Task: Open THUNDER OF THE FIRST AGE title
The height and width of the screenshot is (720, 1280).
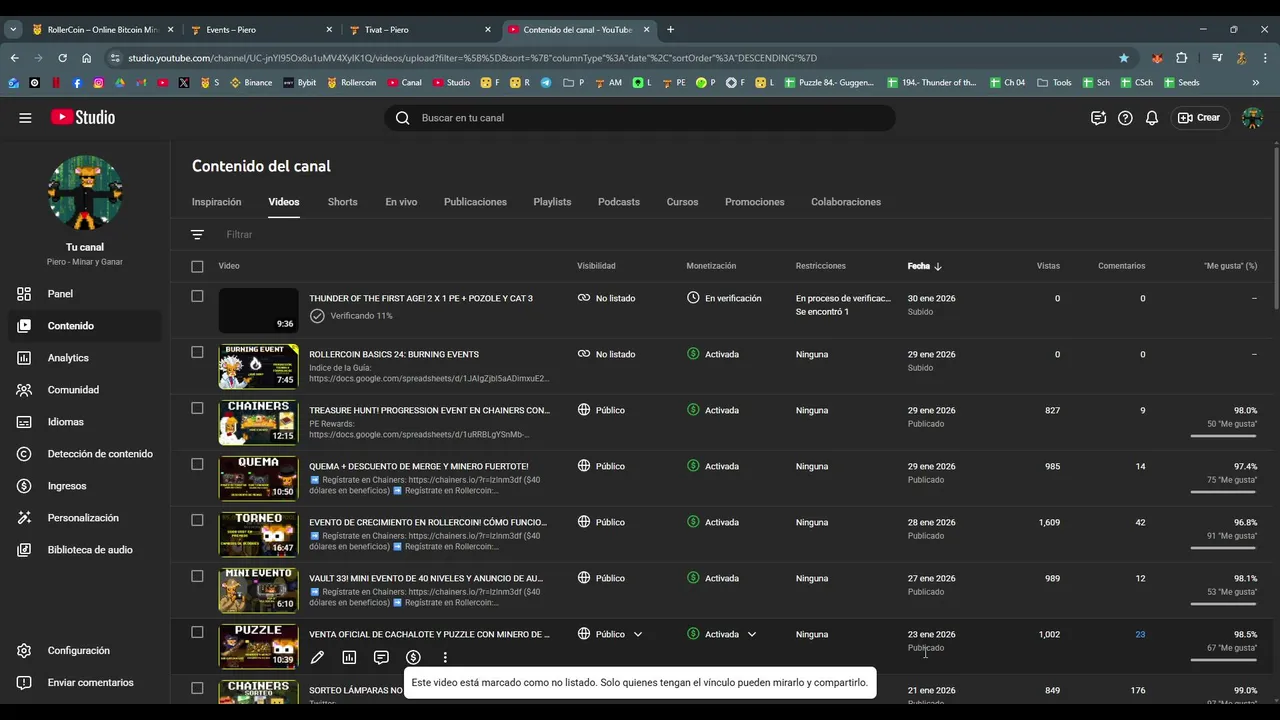Action: 421,298
